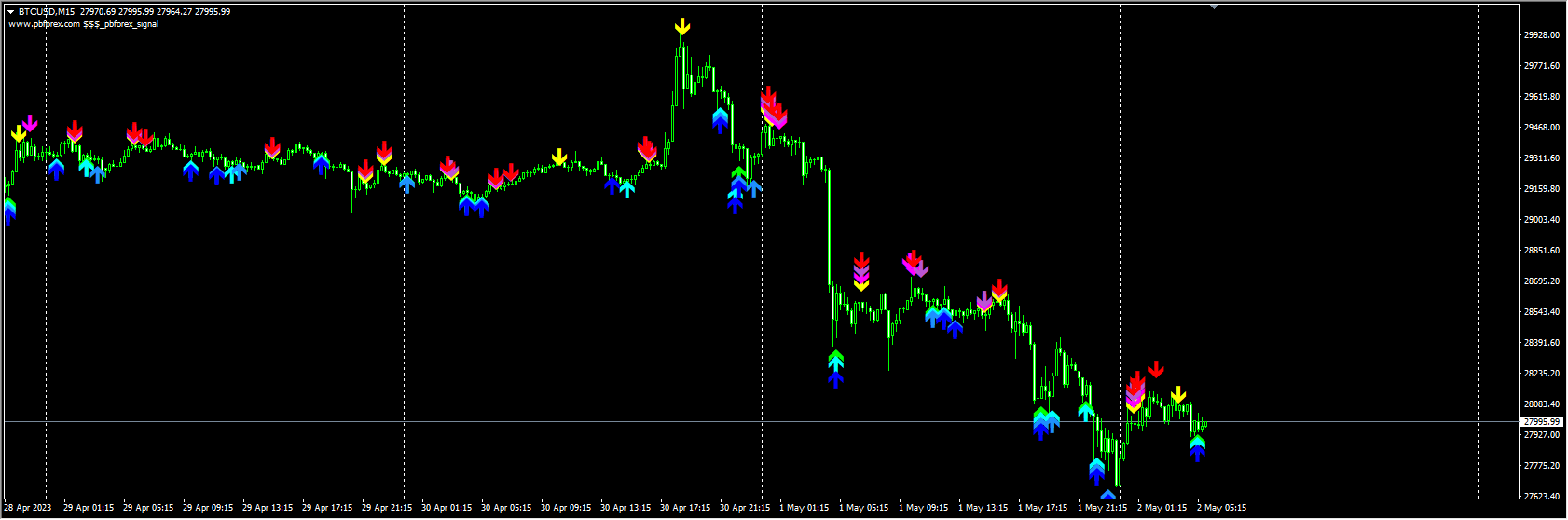1568x520 pixels.
Task: Click the 27623.40 price scale label
Action: [1542, 497]
